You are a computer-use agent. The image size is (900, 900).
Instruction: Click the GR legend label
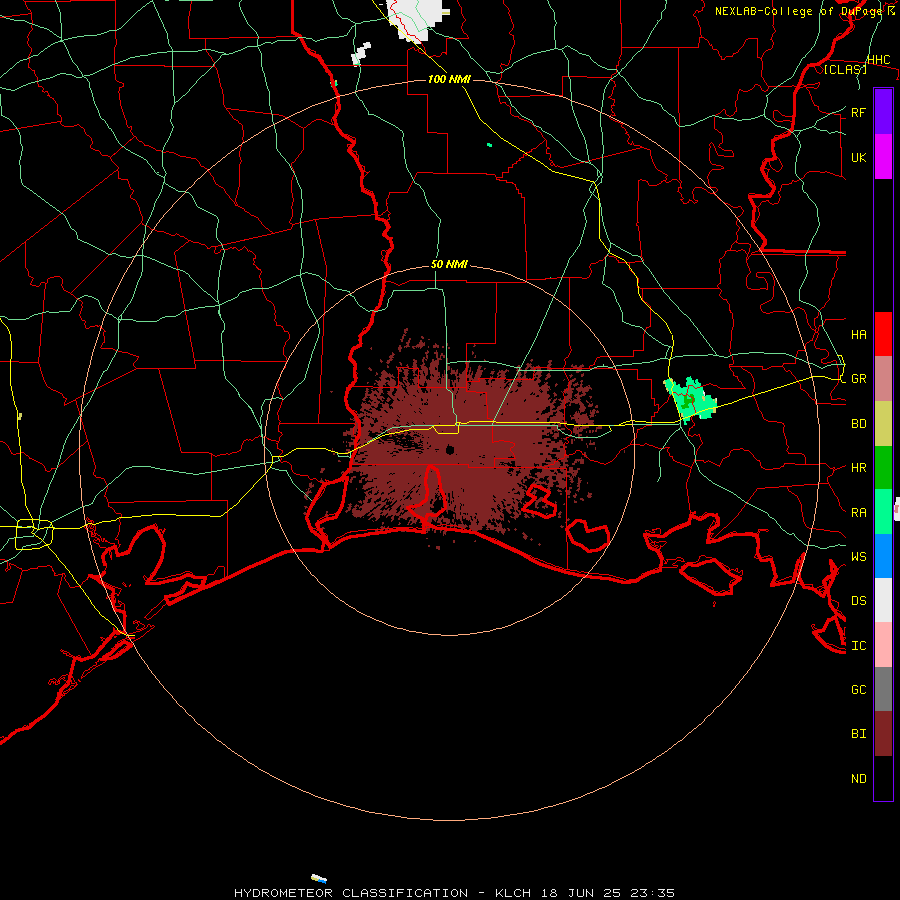(x=858, y=379)
